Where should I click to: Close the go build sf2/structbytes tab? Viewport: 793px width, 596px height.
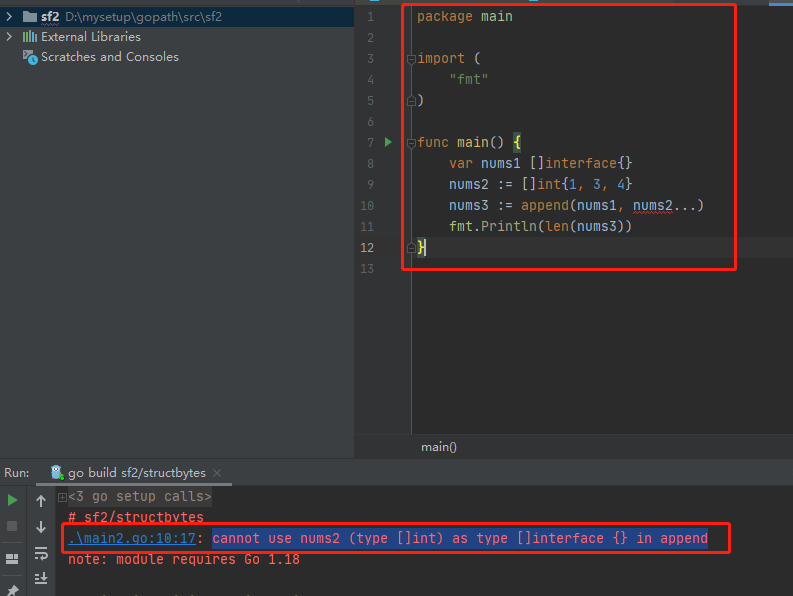217,473
